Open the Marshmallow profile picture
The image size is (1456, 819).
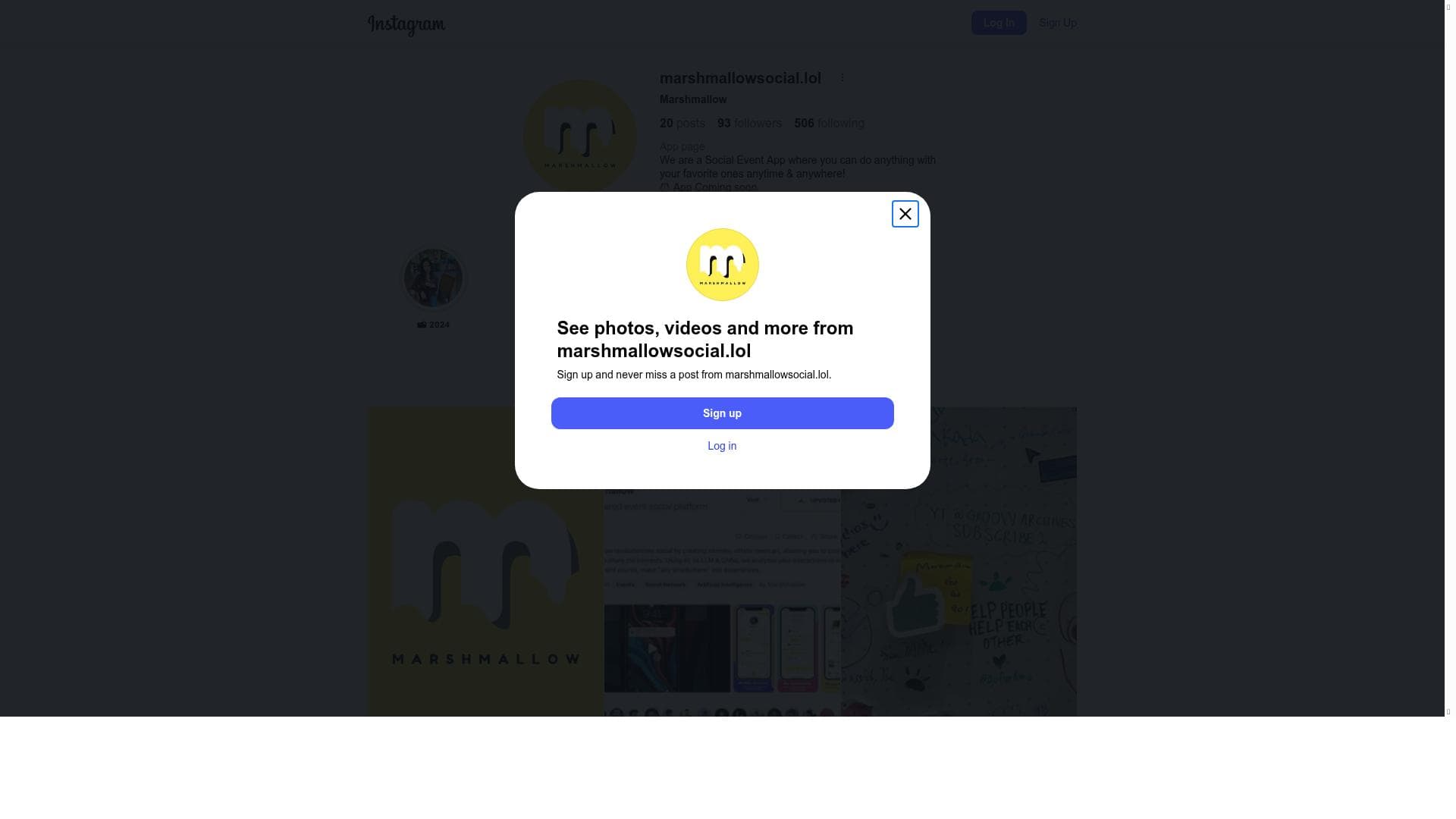click(x=580, y=136)
